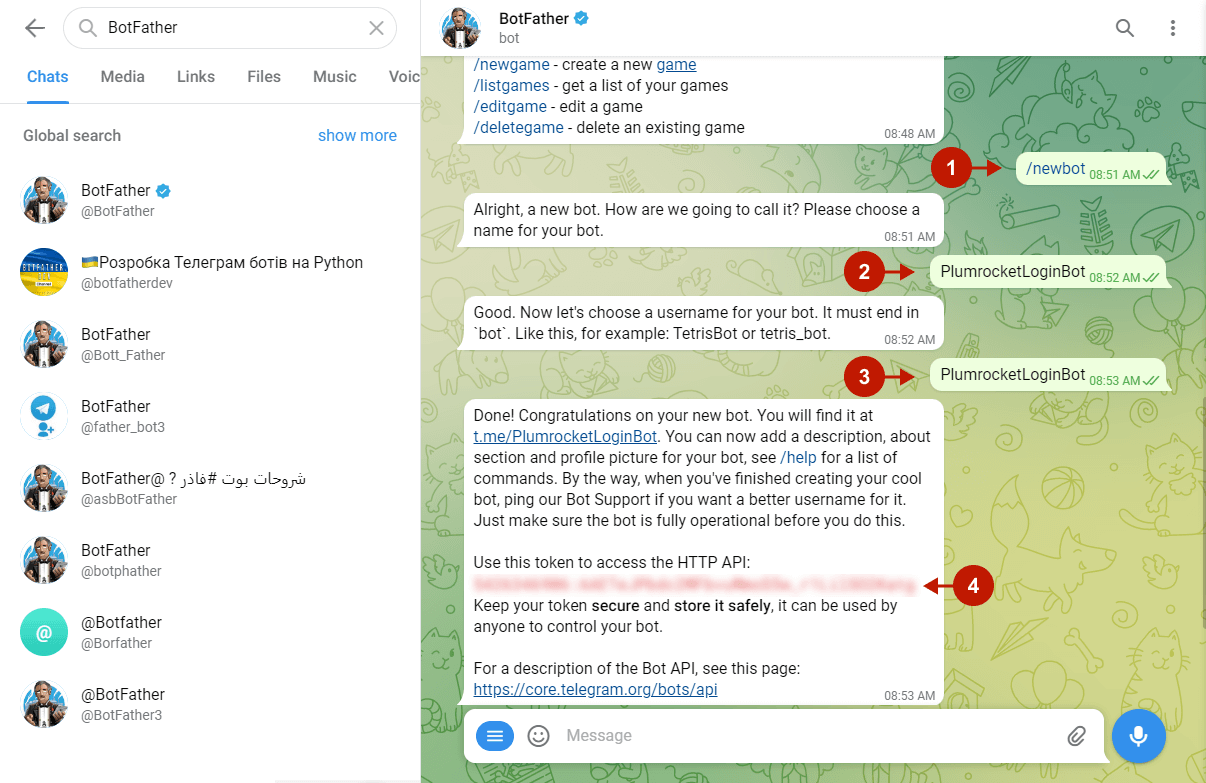Click 'show more' in Global search
This screenshot has width=1206, height=783.
(x=357, y=136)
